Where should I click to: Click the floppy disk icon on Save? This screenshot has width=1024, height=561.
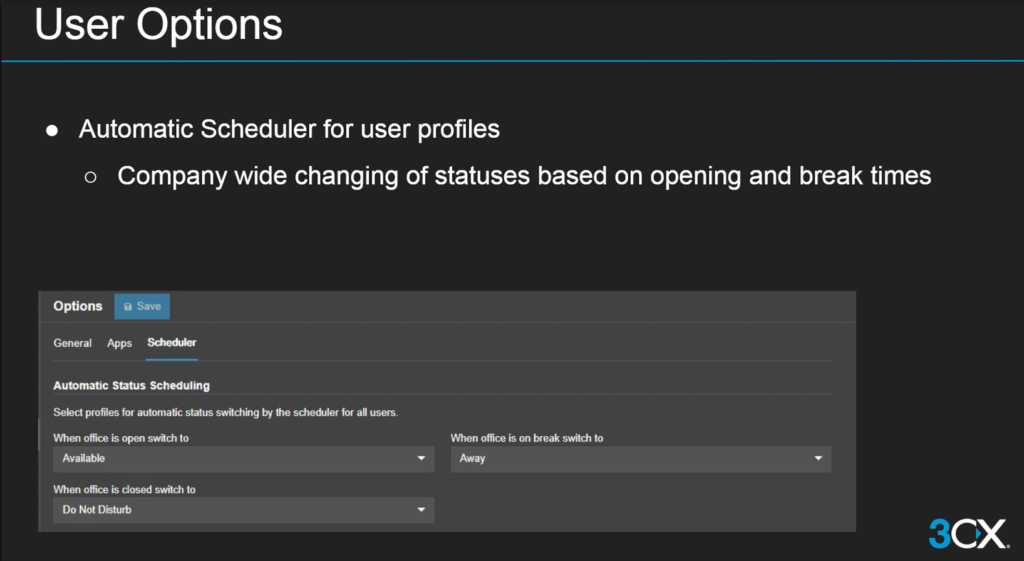pos(128,306)
